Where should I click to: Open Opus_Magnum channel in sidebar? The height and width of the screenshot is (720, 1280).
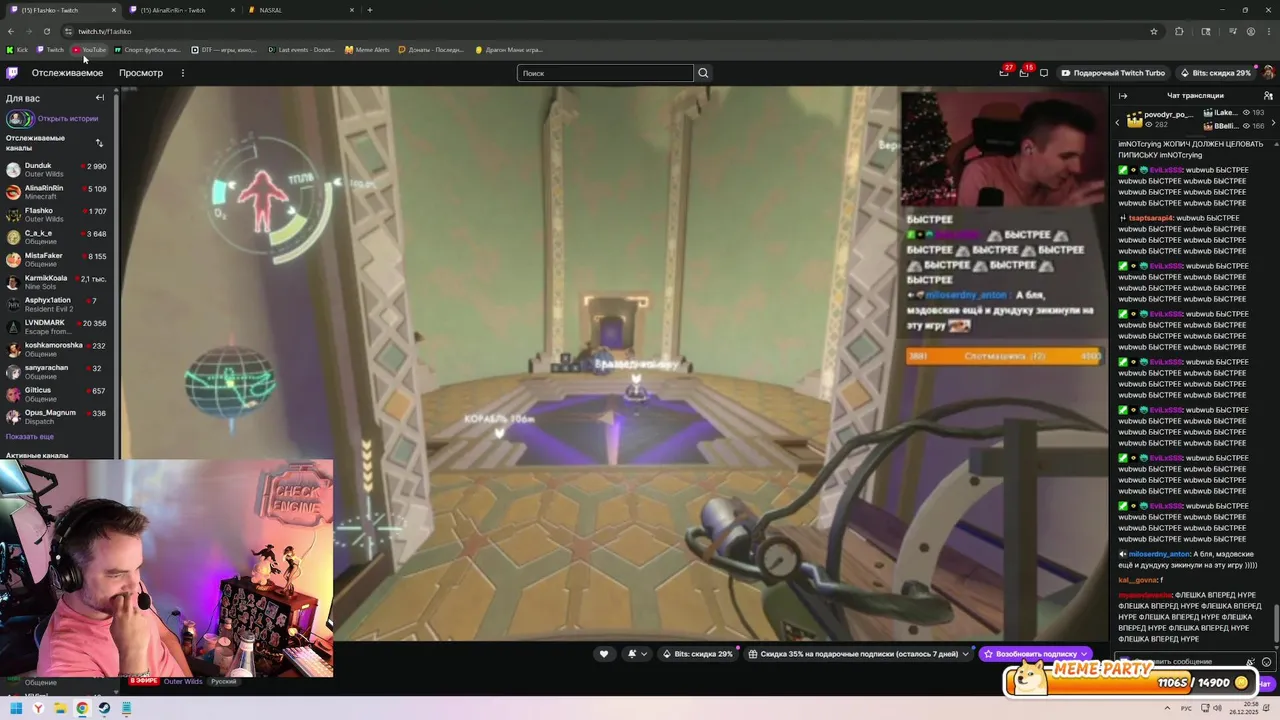coord(58,416)
